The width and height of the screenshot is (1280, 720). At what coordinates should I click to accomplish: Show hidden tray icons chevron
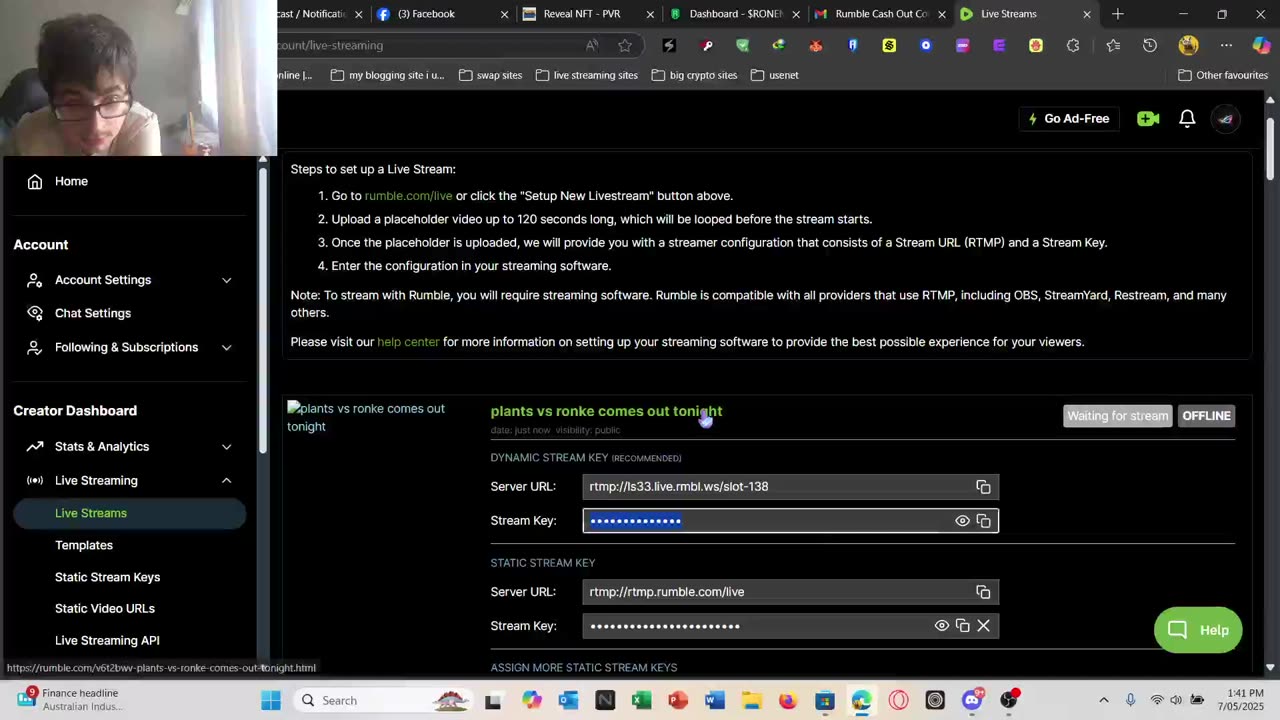1104,700
